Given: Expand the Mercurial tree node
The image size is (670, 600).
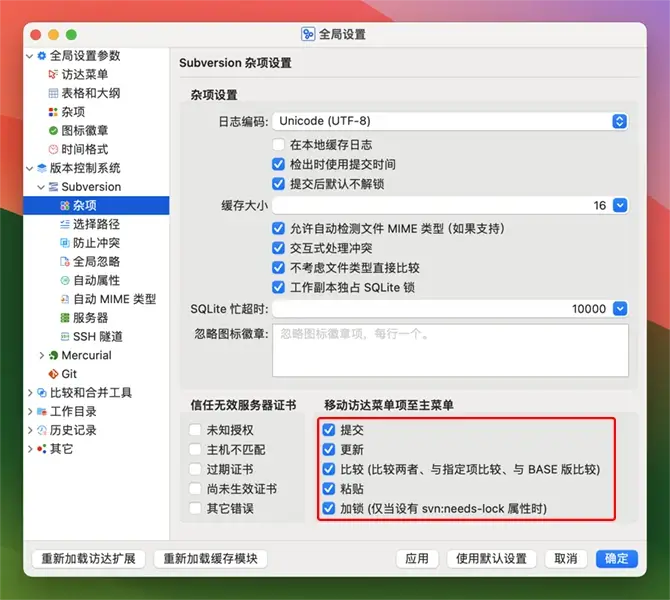Looking at the screenshot, I should (x=41, y=356).
